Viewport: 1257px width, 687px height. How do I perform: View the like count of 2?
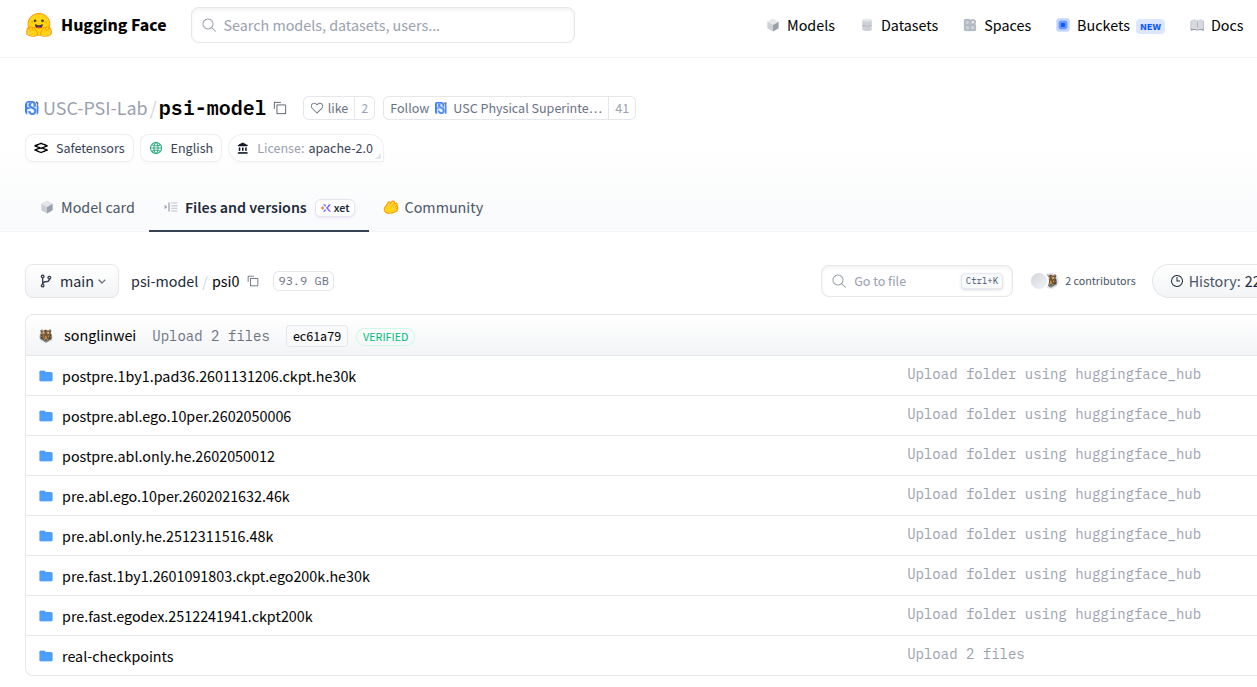point(365,108)
